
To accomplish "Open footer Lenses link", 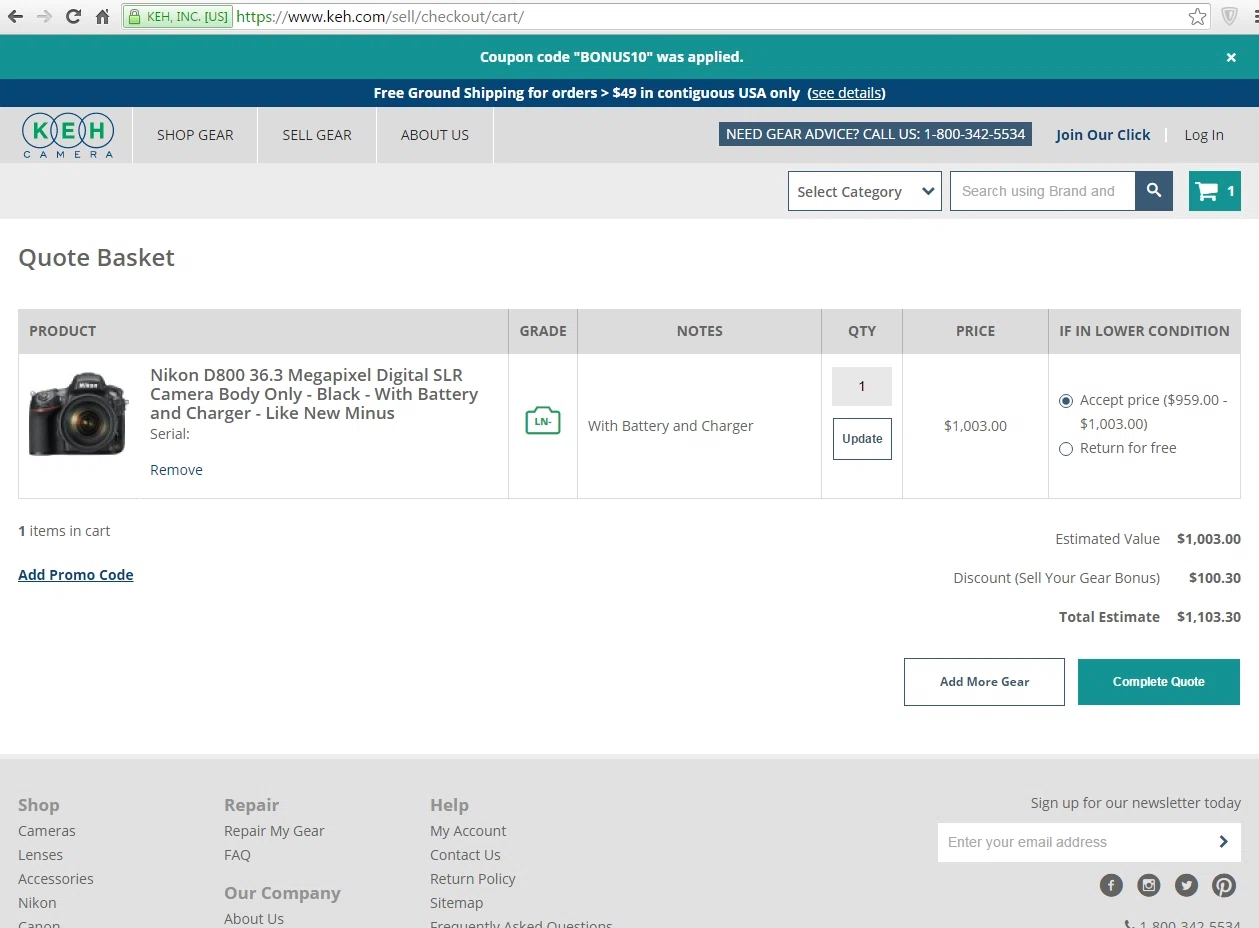I will (40, 855).
